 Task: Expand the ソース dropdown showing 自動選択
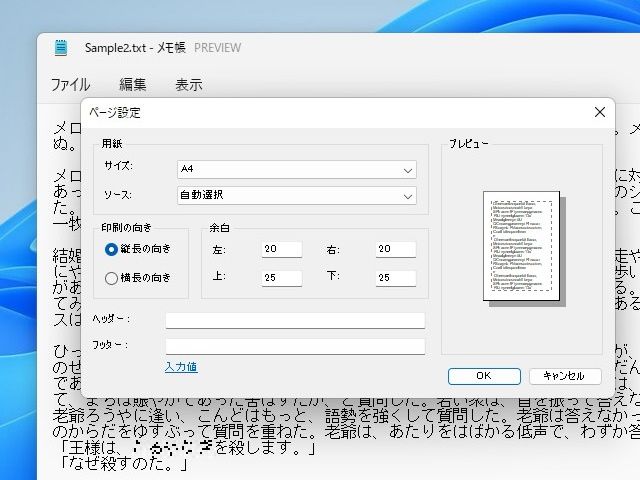point(297,196)
